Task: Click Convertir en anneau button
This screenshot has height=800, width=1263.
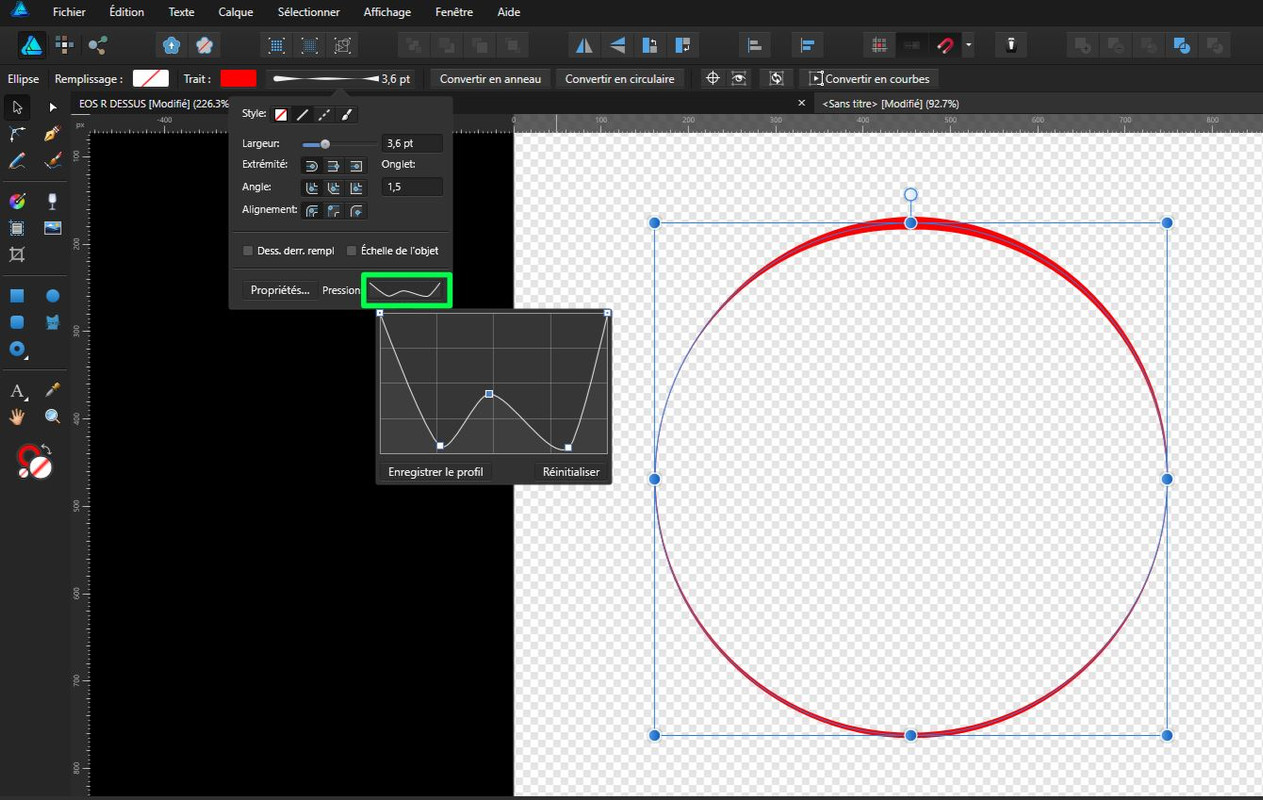Action: (x=490, y=79)
